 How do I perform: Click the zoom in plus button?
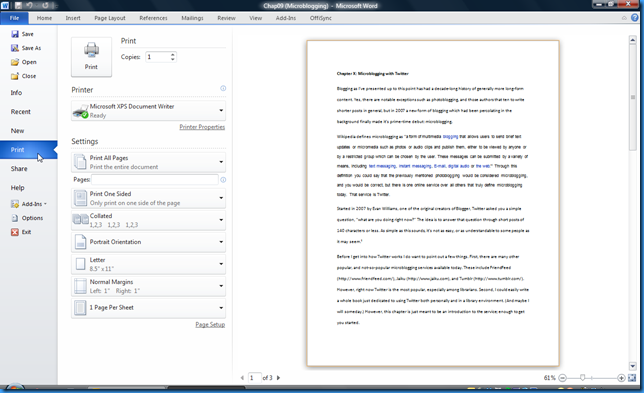(621, 378)
